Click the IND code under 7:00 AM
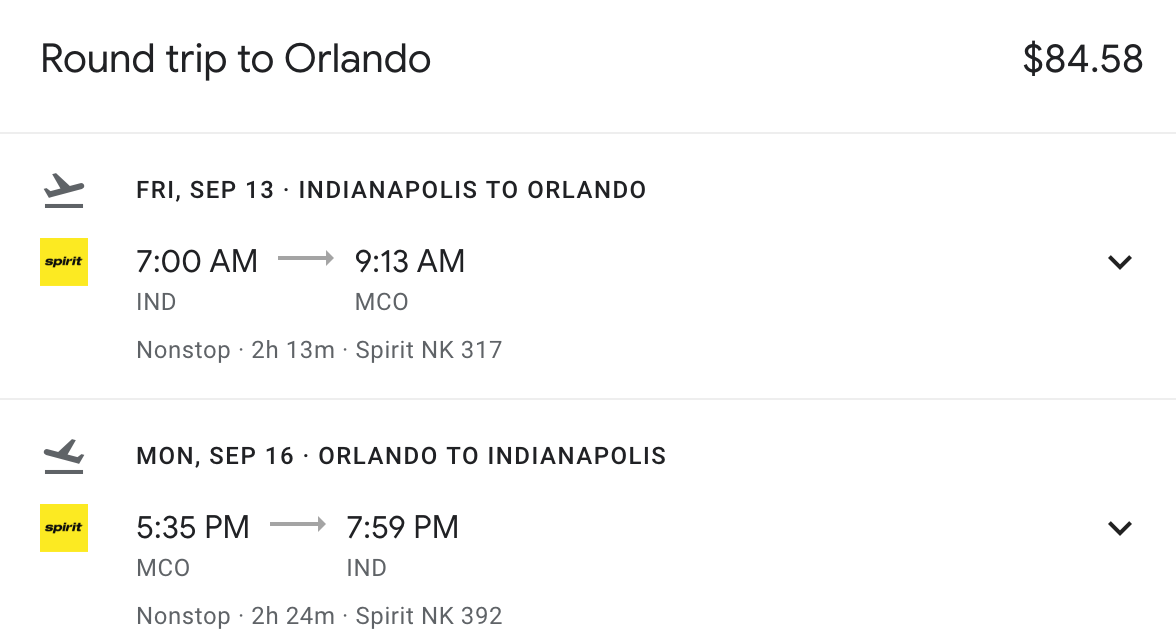The width and height of the screenshot is (1176, 630). click(156, 302)
